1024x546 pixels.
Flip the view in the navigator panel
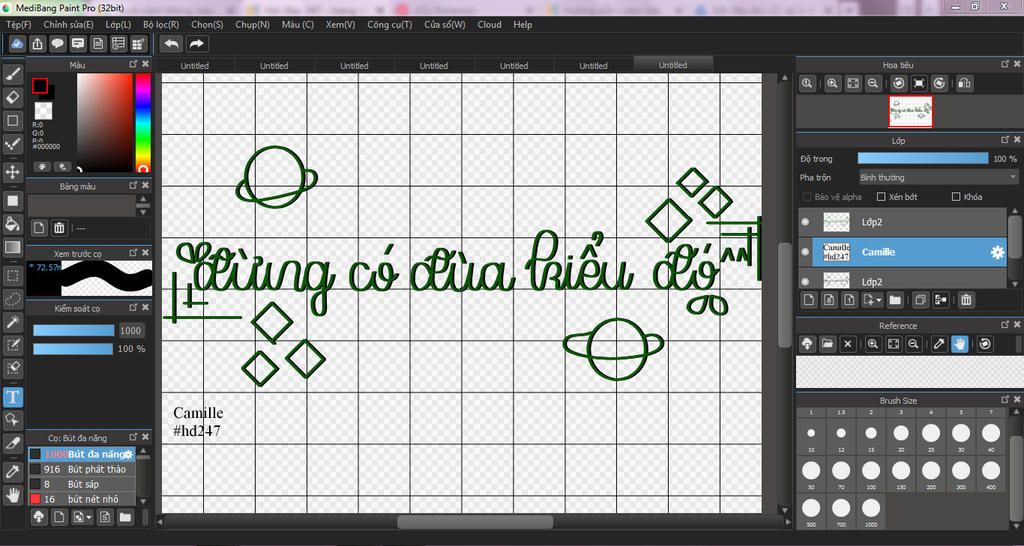click(965, 83)
